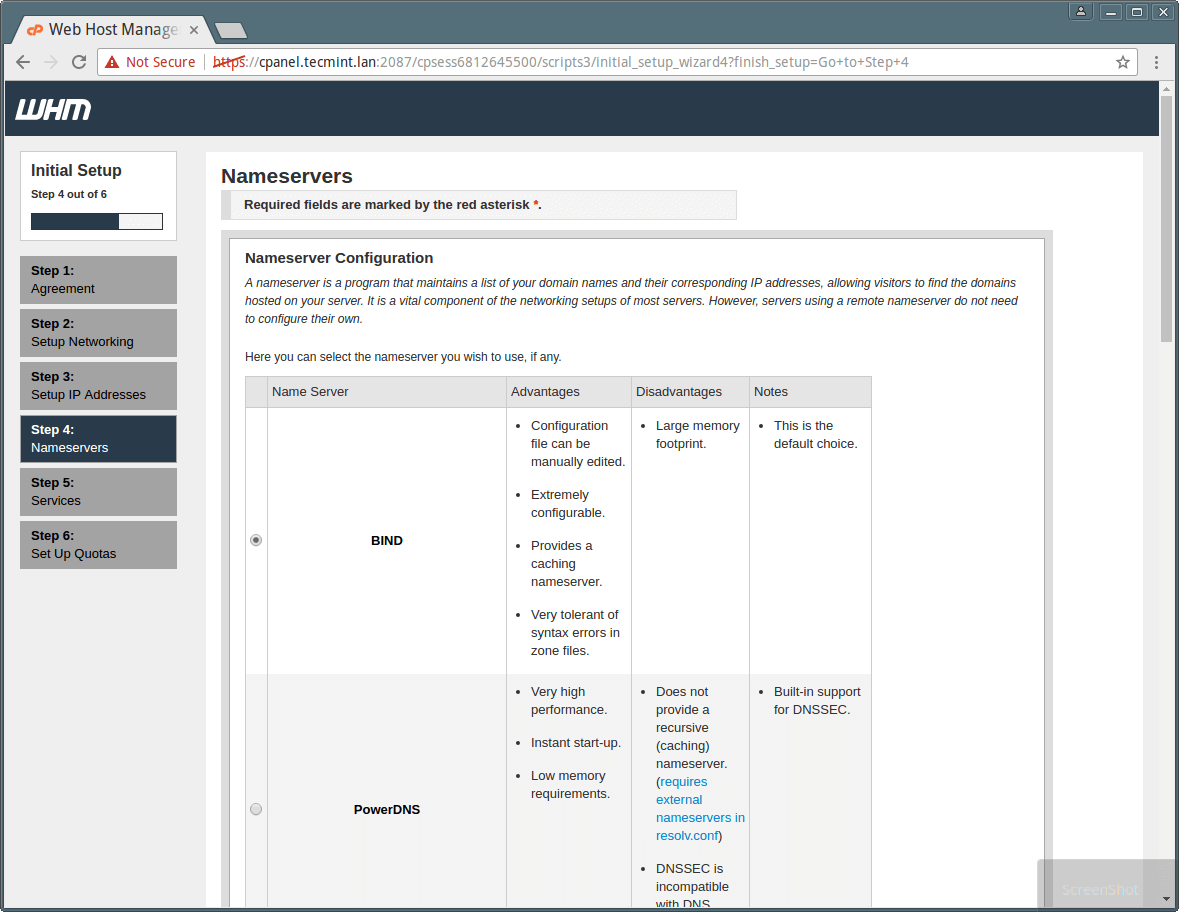Click the BIND name label
This screenshot has height=912, width=1179.
pyautogui.click(x=386, y=541)
